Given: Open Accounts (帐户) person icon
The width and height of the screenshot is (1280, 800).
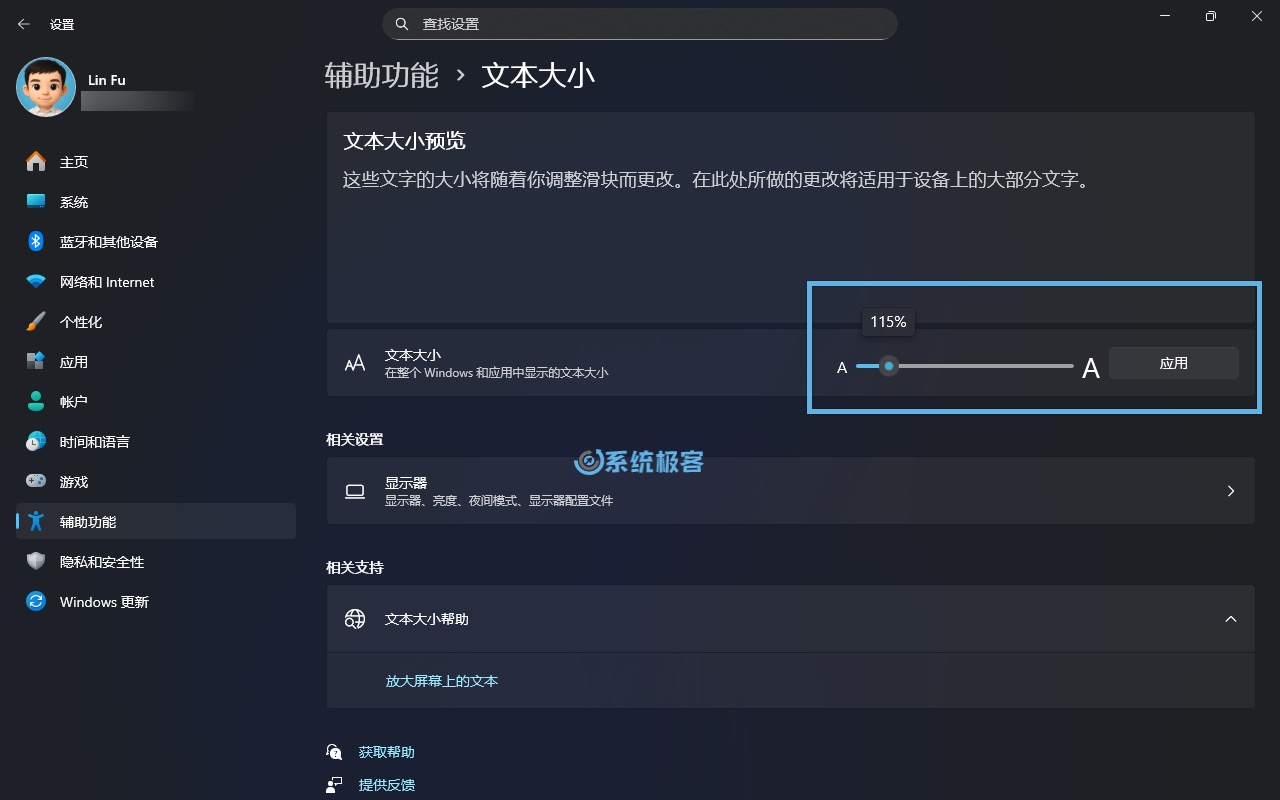Looking at the screenshot, I should pos(36,402).
